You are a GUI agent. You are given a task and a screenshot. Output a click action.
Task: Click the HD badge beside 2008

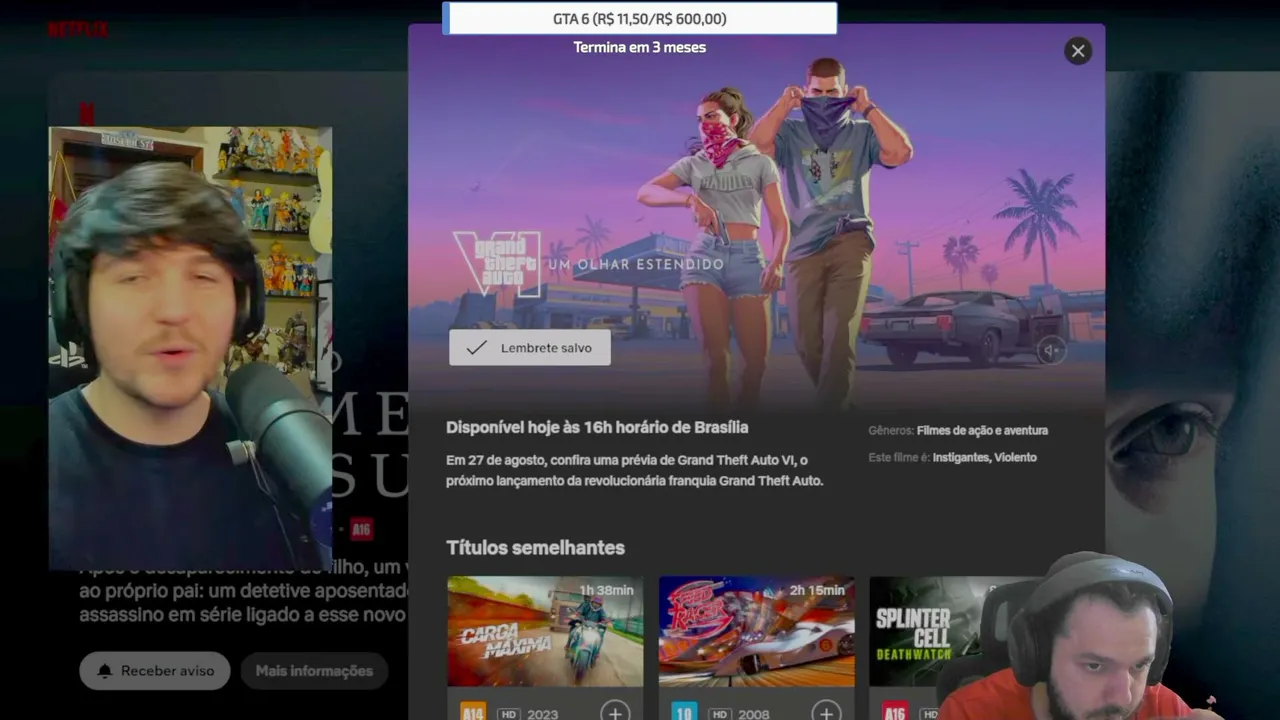coord(721,714)
